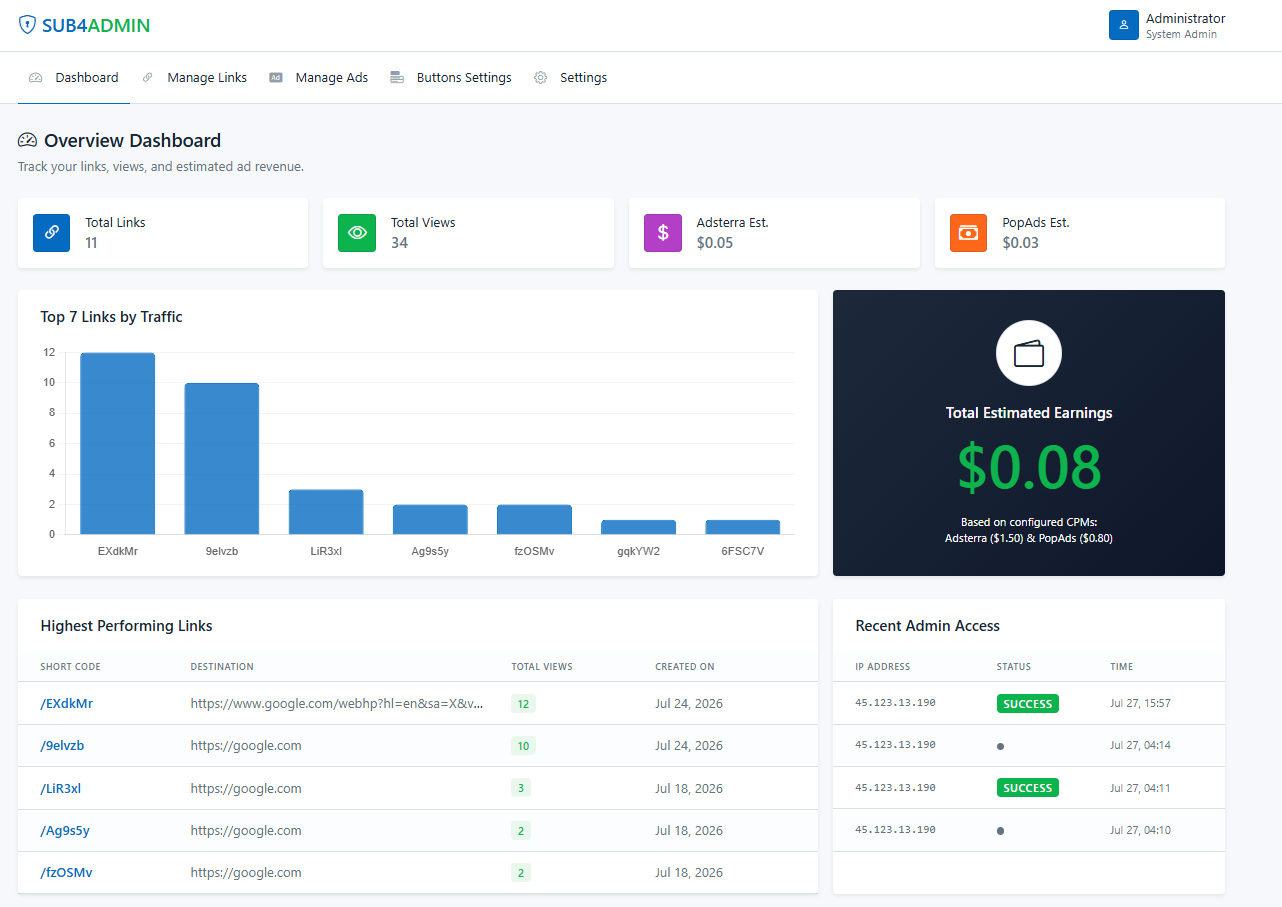Open the Dashboard tab
The width and height of the screenshot is (1282, 907).
tap(74, 78)
